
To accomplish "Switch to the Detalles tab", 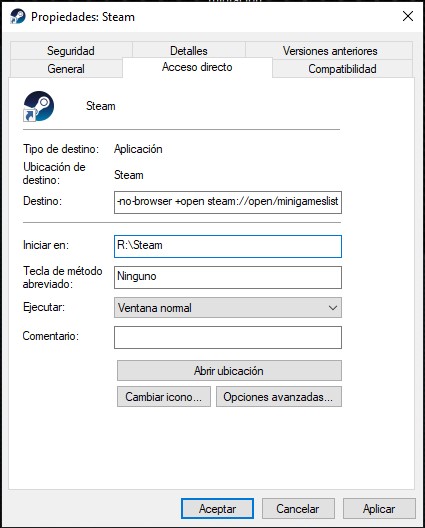I will tap(189, 51).
